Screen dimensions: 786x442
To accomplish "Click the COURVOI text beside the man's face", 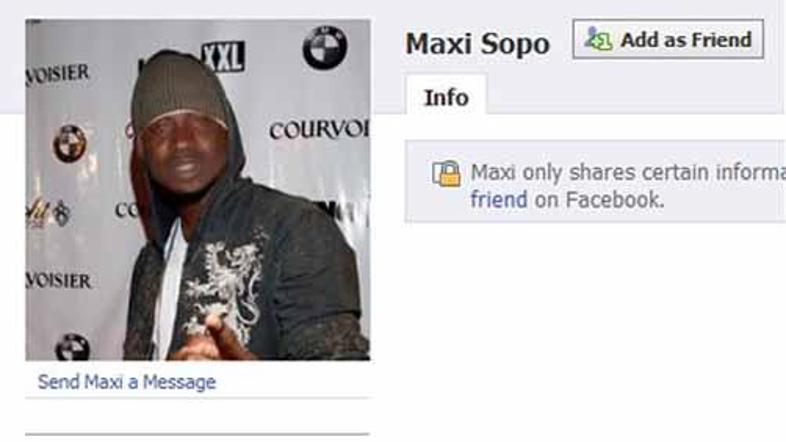I will coord(319,130).
